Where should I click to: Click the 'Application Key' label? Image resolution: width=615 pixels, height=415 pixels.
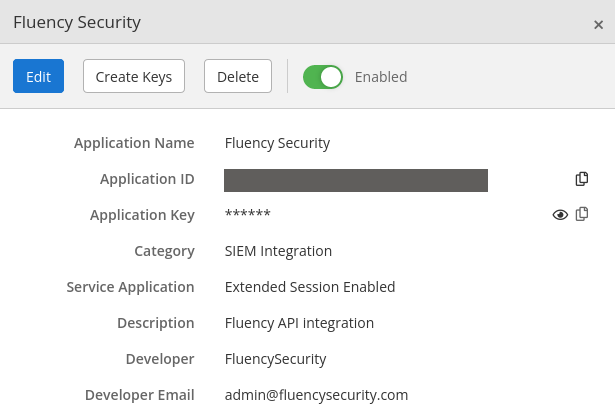tap(142, 215)
